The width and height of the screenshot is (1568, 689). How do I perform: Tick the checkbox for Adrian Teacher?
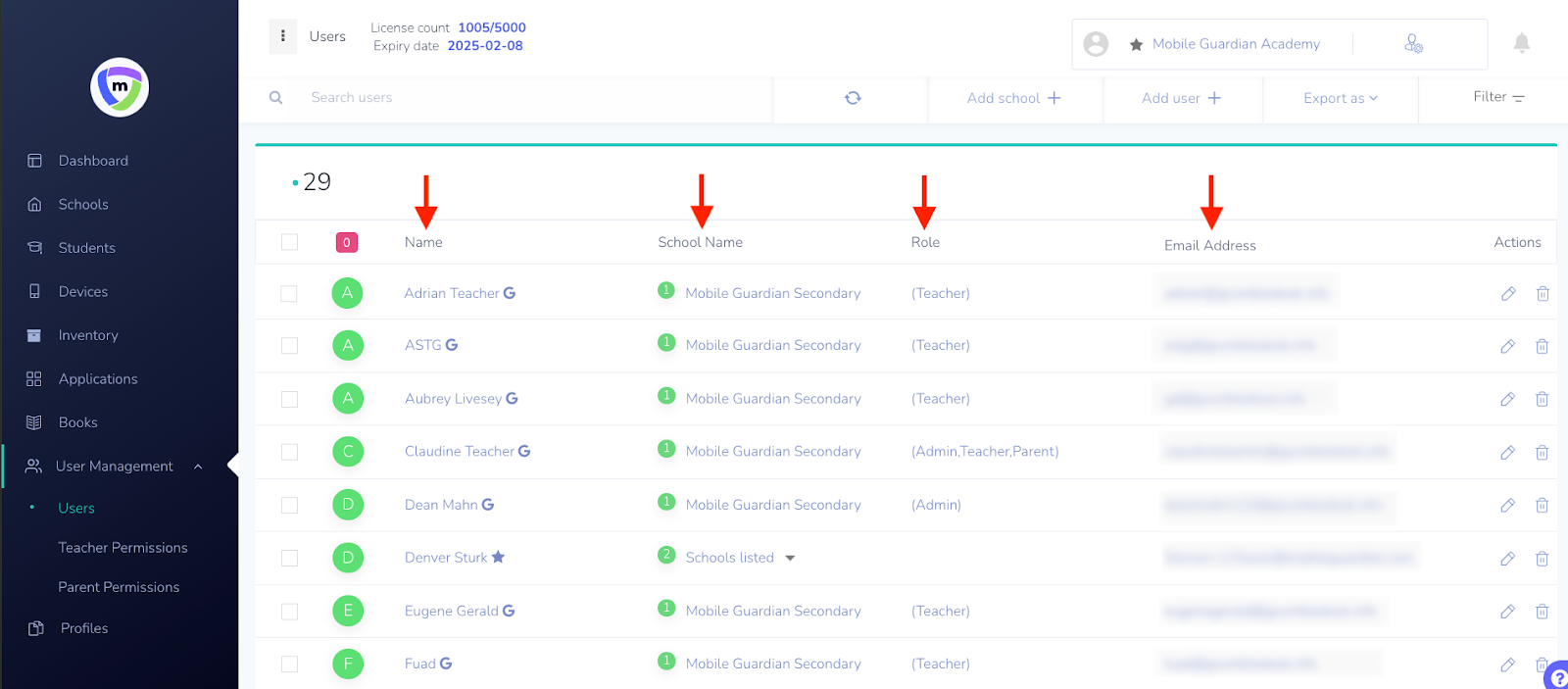click(289, 293)
